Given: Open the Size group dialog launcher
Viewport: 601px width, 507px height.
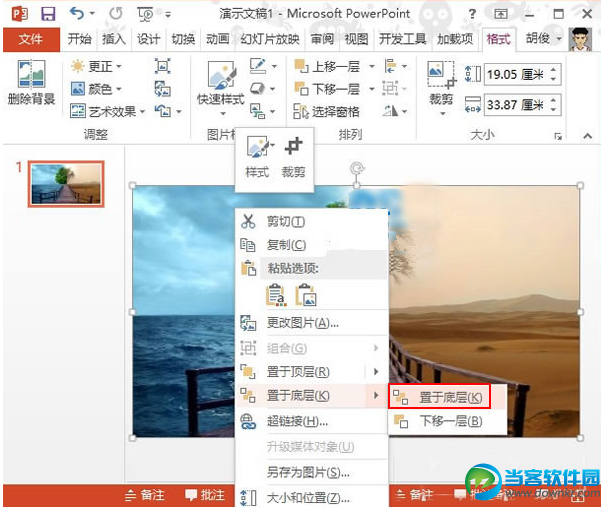Looking at the screenshot, I should click(x=558, y=136).
